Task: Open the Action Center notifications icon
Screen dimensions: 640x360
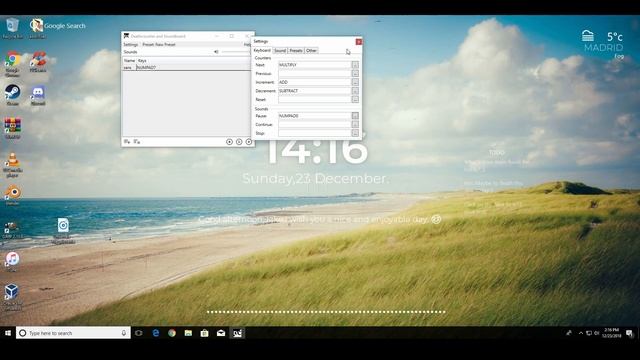Action: coord(629,333)
